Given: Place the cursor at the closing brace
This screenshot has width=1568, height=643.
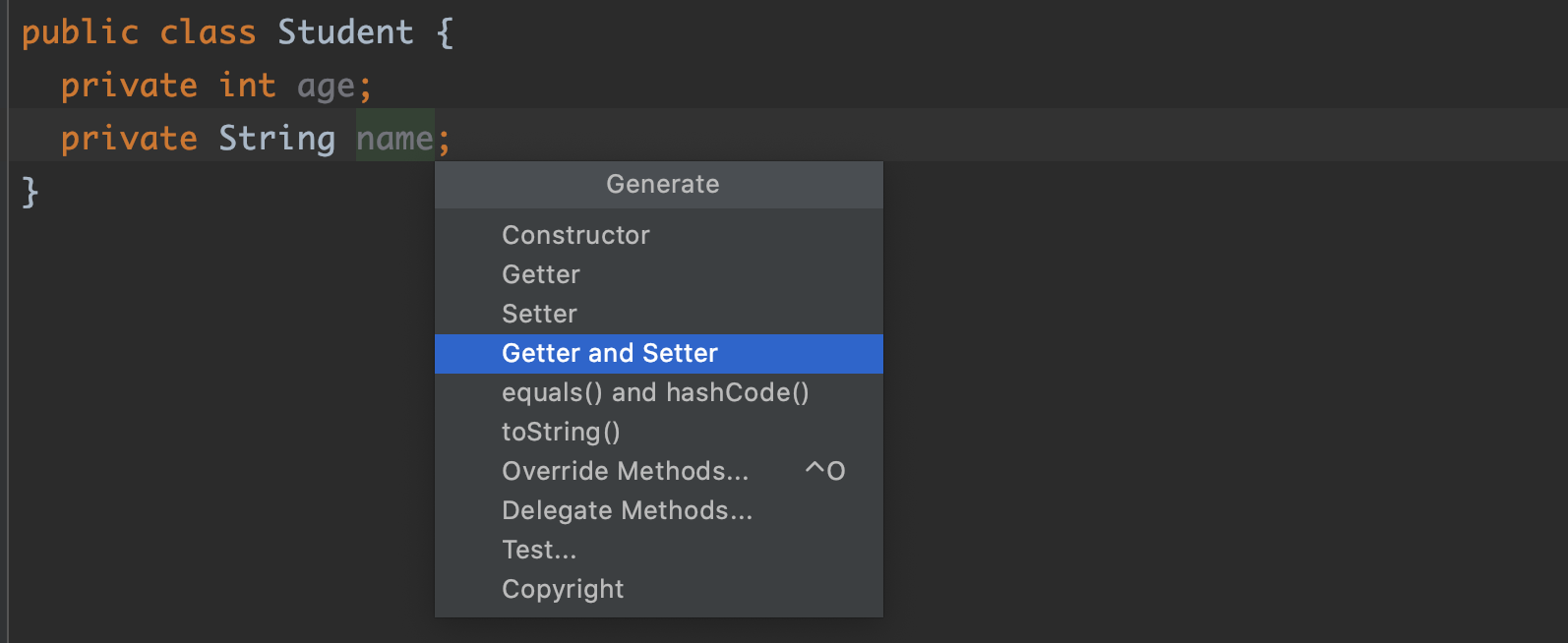Looking at the screenshot, I should click(30, 192).
